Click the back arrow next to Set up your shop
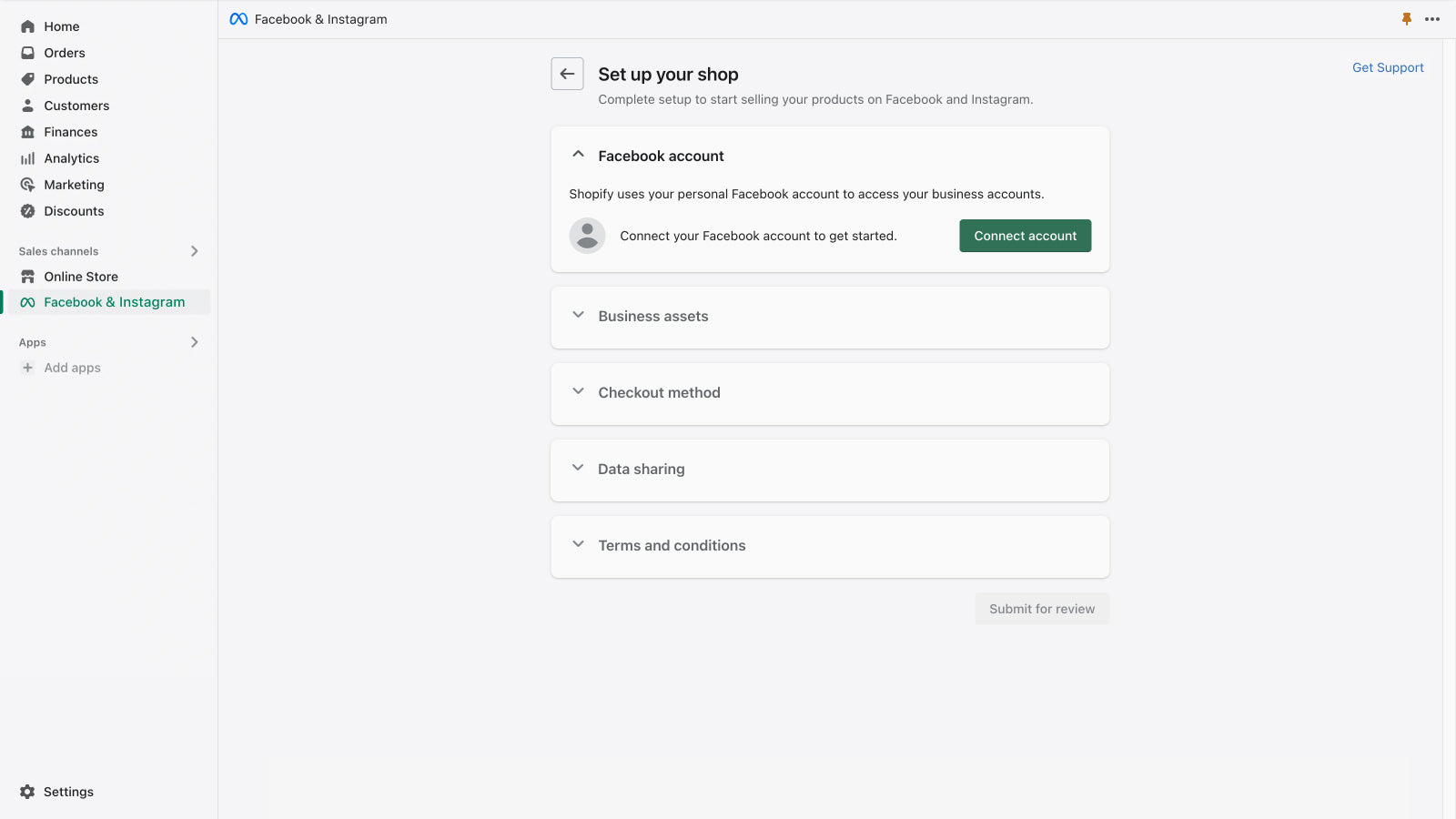Viewport: 1456px width, 819px height. 567,74
